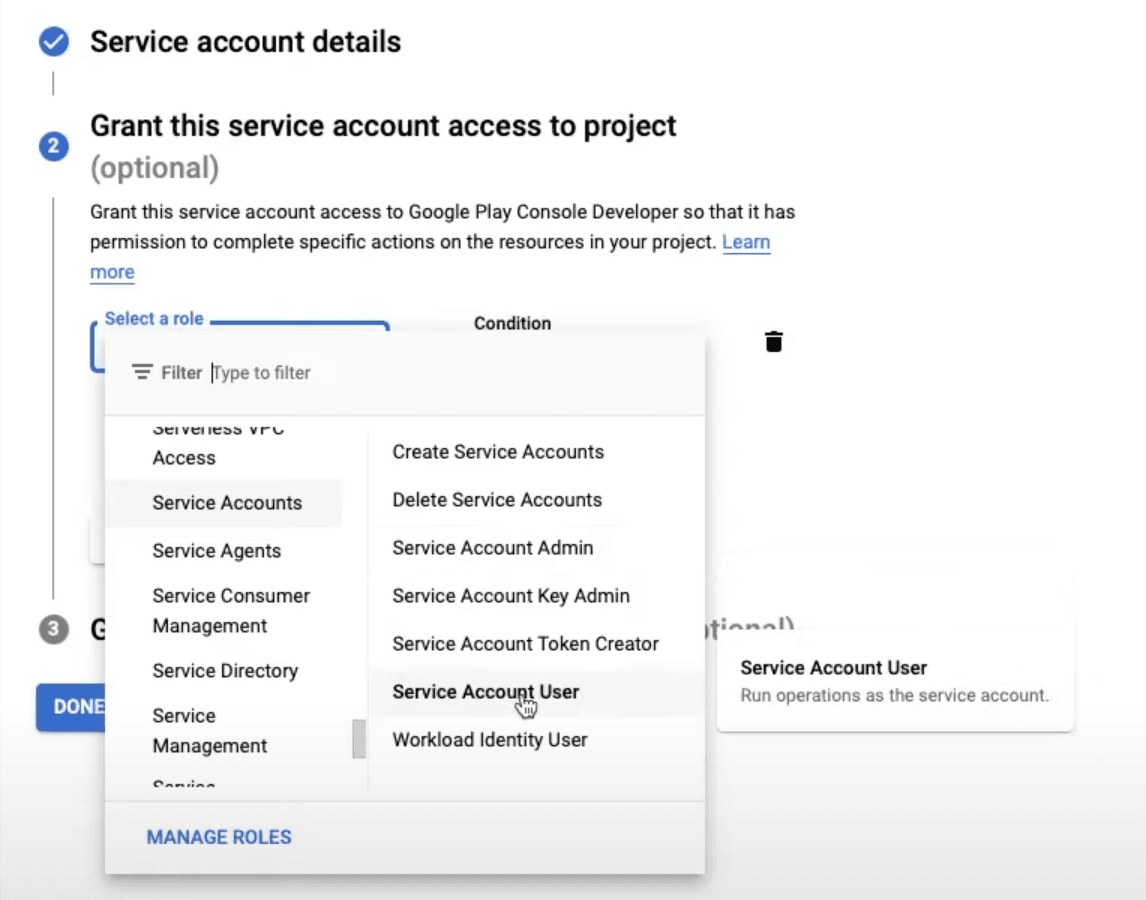
Task: Click the blue checkmark on Service account details
Action: [51, 42]
